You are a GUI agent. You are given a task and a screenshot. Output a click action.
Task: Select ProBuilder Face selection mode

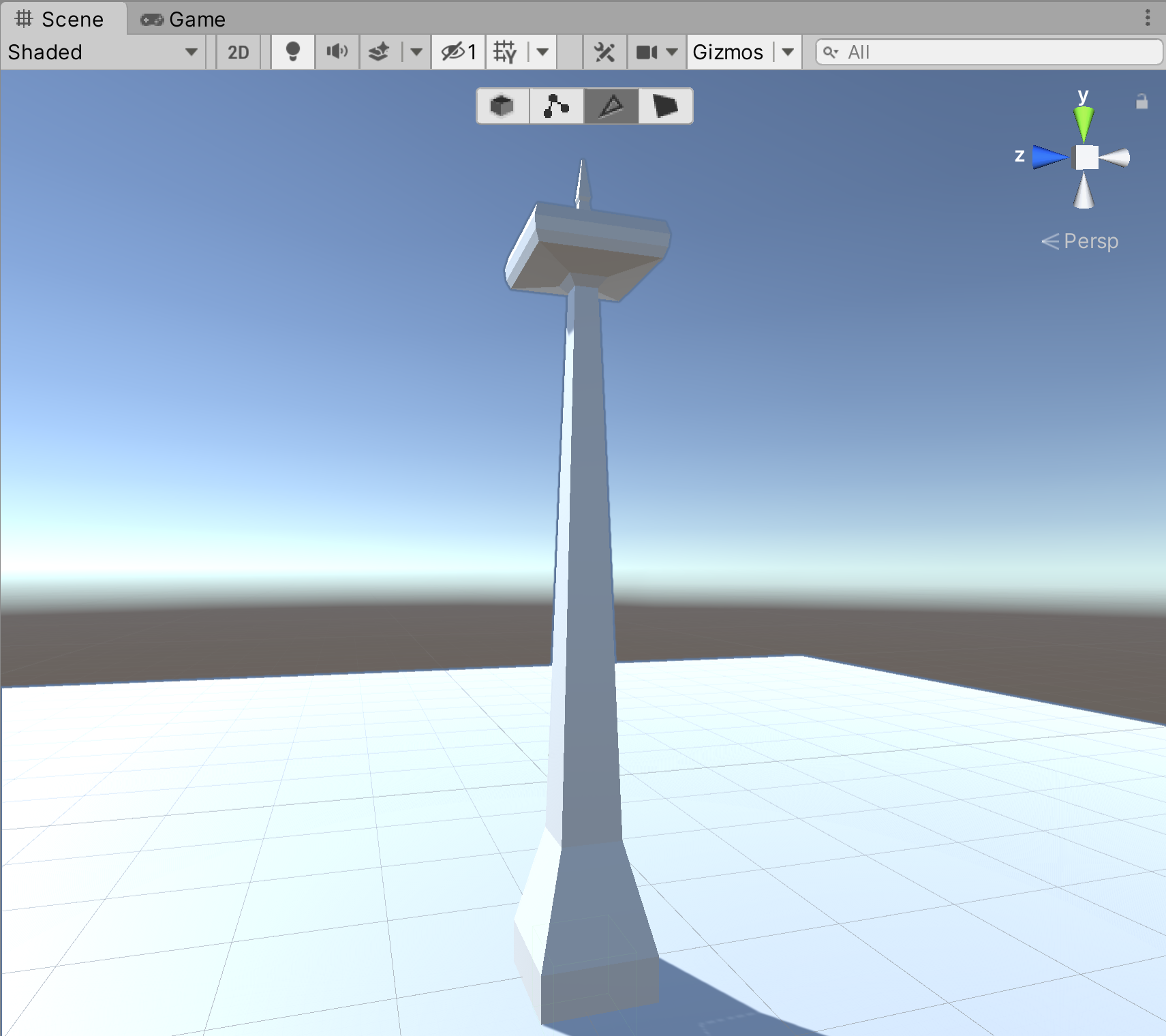pos(665,106)
